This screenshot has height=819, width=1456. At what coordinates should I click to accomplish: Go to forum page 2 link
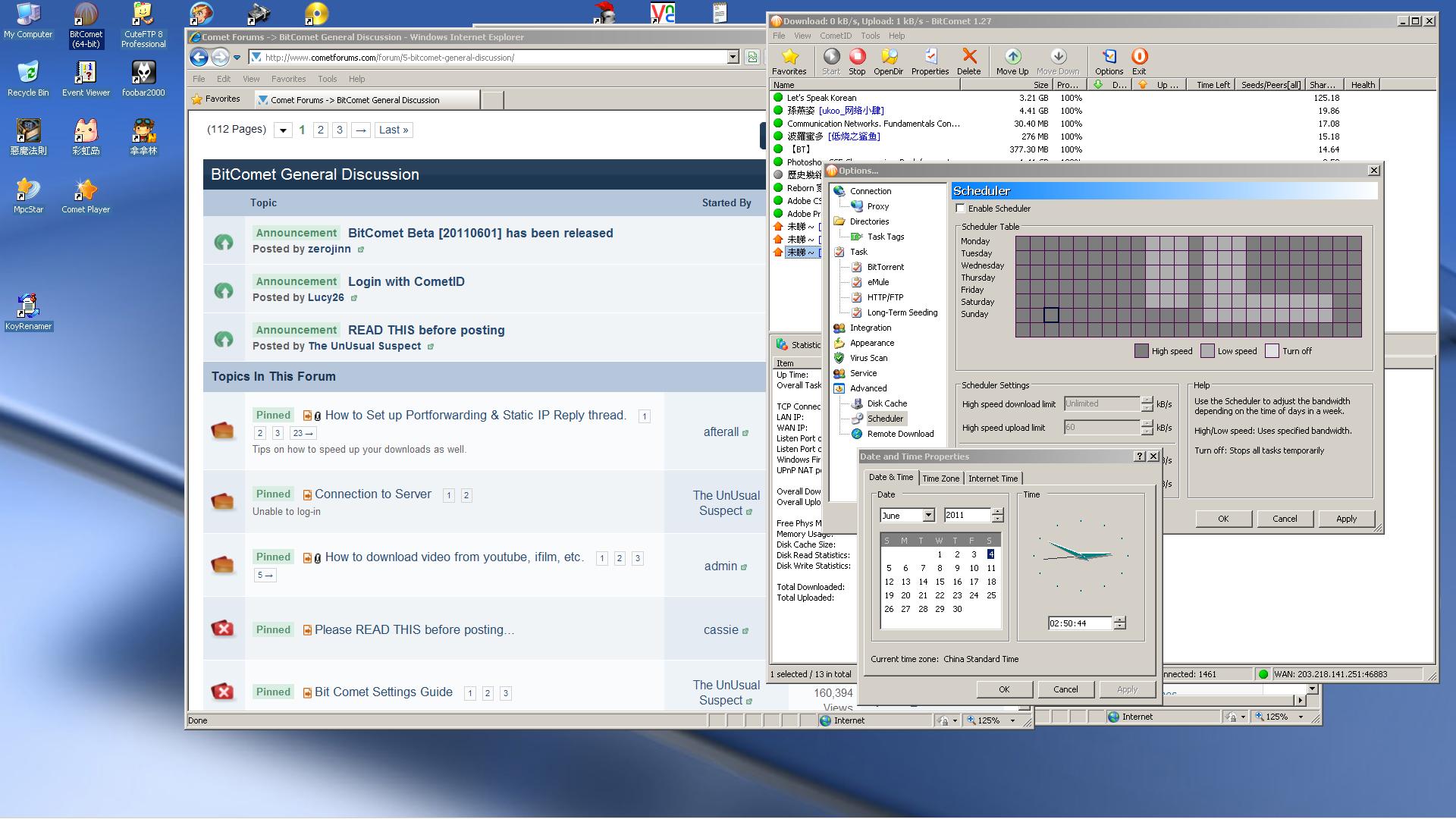(321, 130)
